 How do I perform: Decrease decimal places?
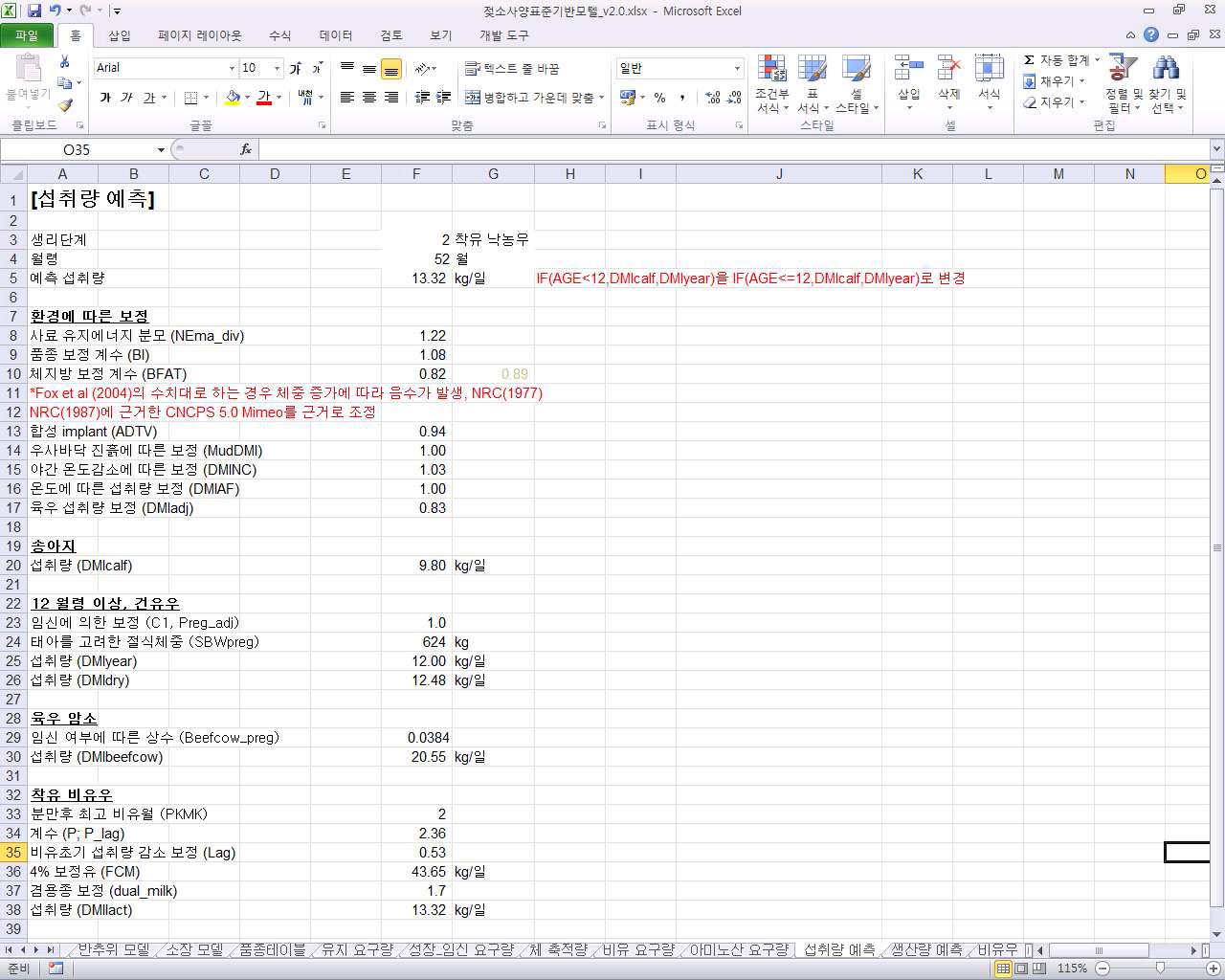point(734,98)
